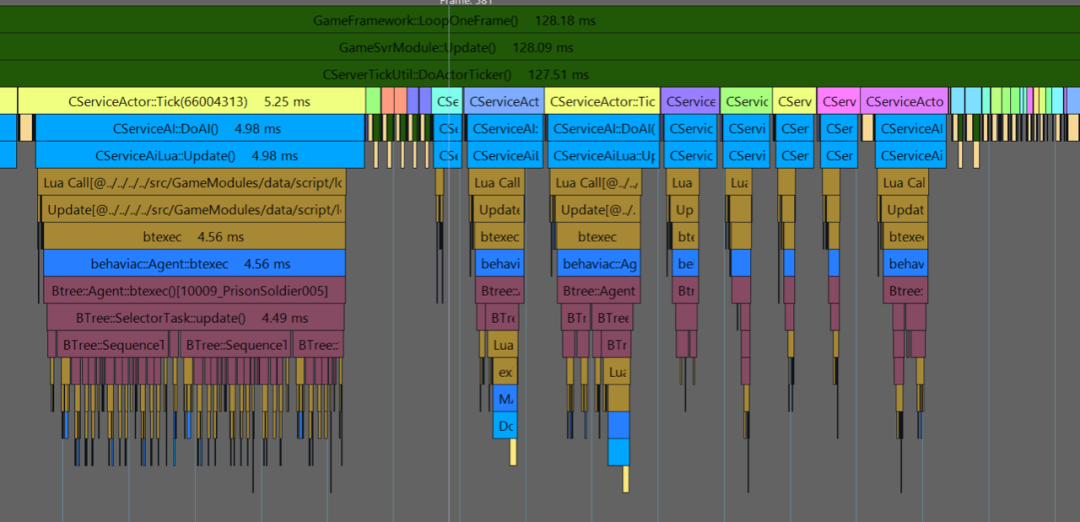Select the GameSvrModule::Update() 128.09 ms zone

coord(540,47)
